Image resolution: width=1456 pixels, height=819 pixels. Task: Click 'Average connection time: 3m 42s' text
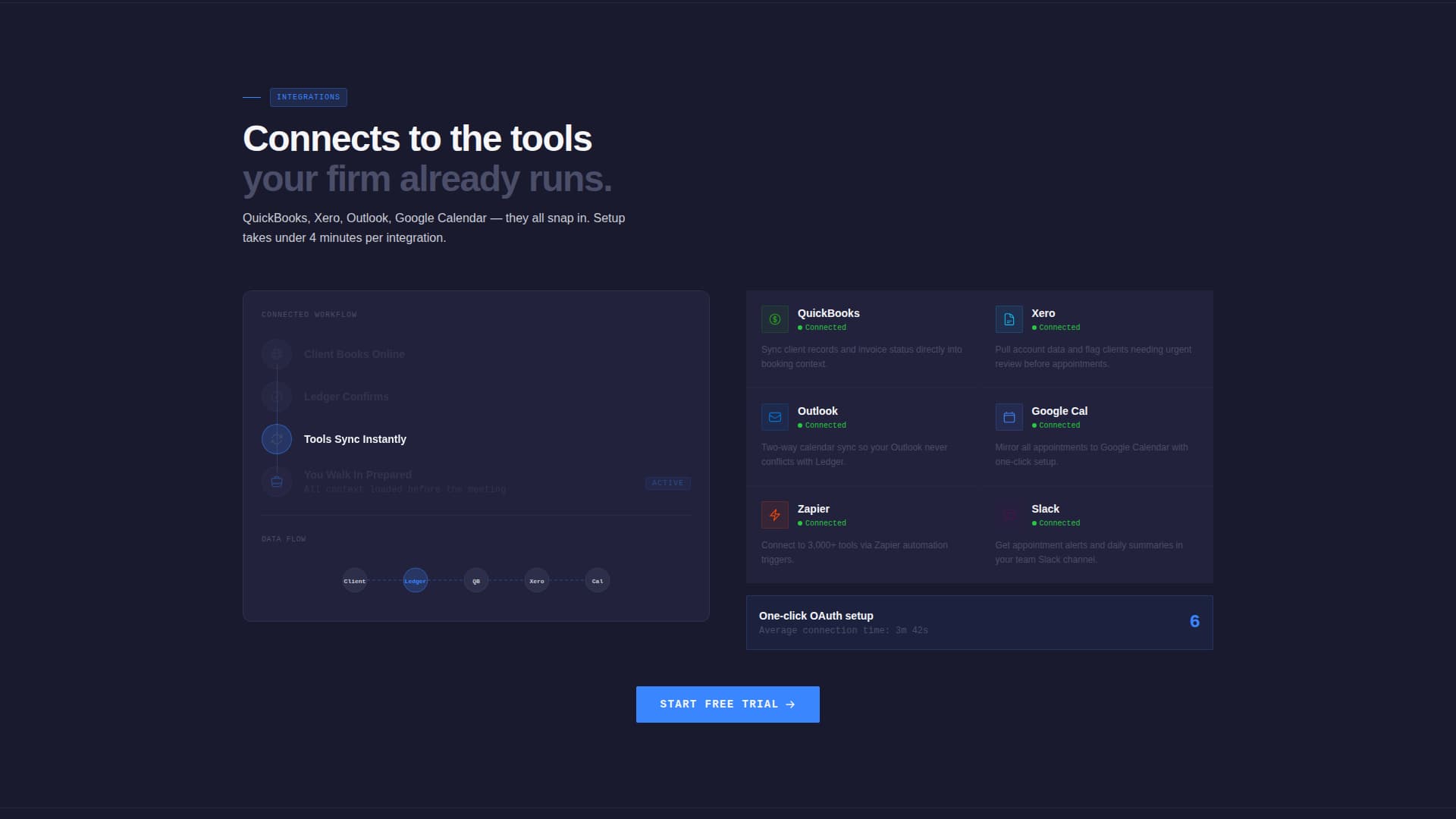(x=843, y=631)
